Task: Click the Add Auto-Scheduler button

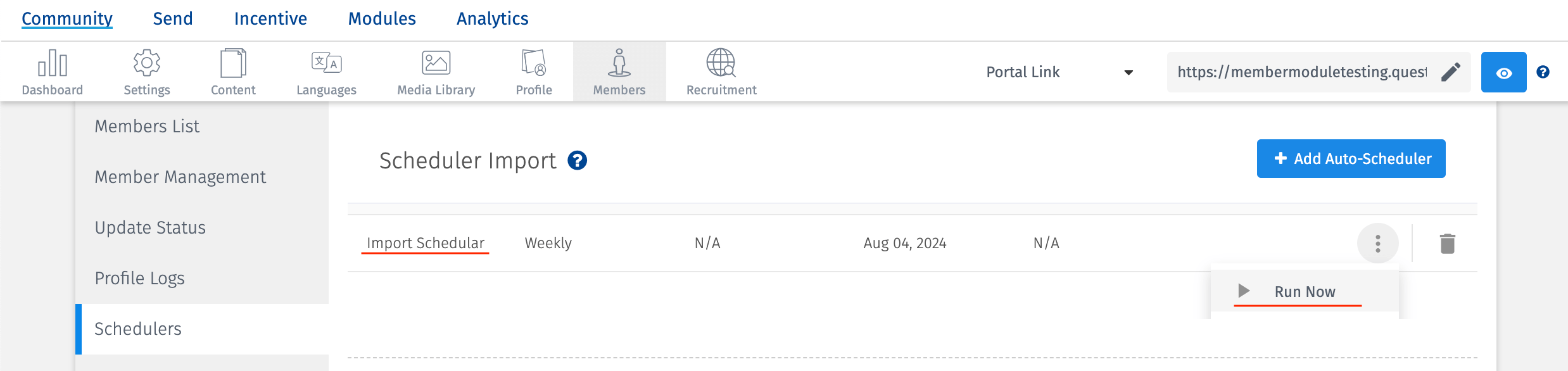Action: coord(1351,158)
